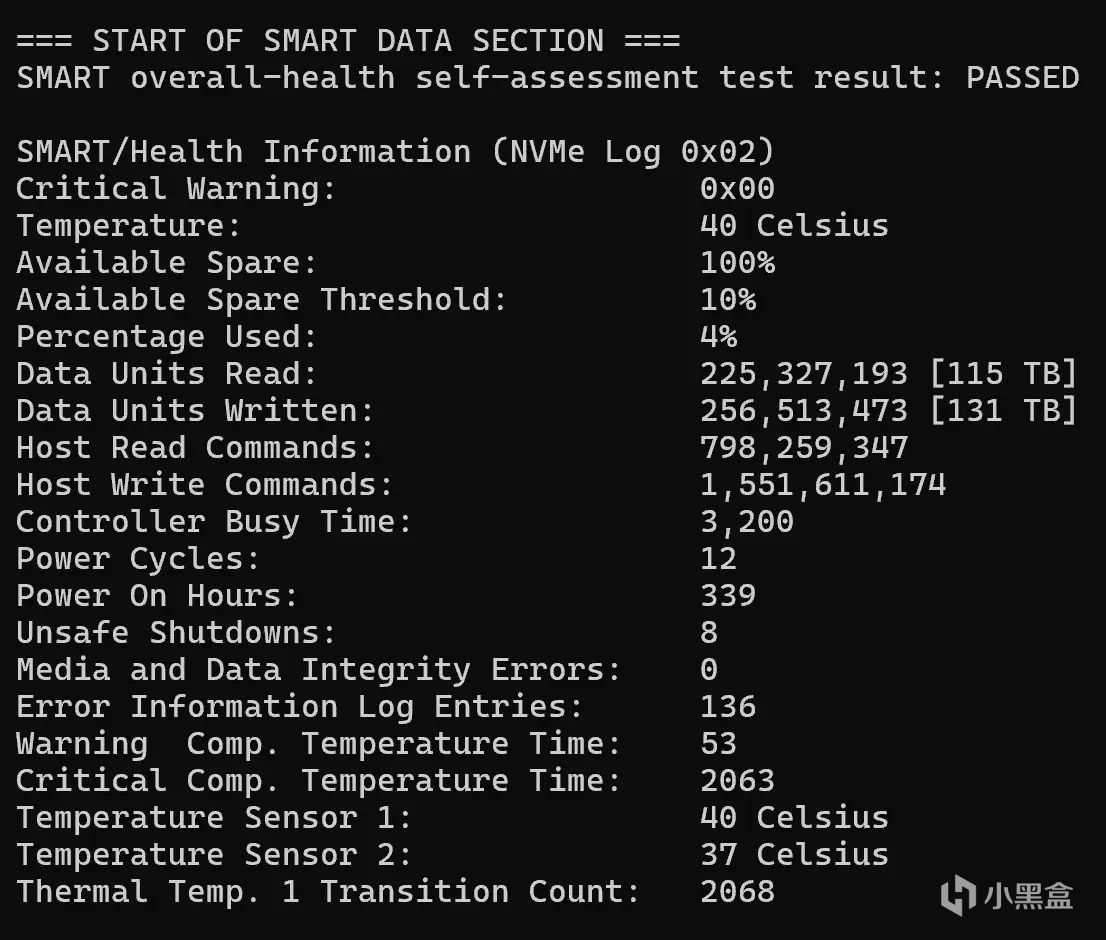Click the PASSED test result text
1106x940 pixels.
pos(1022,78)
